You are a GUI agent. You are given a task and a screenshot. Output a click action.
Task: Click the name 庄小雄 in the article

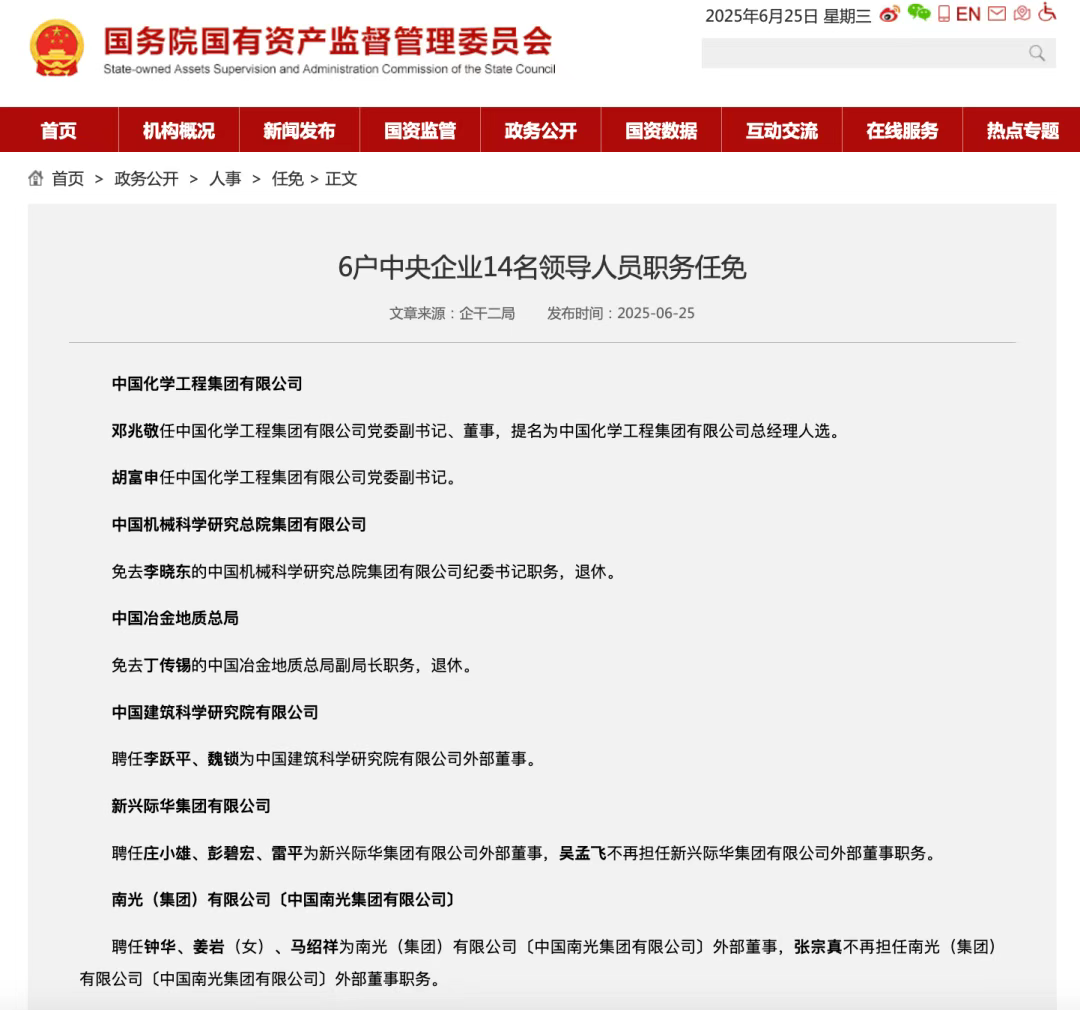click(x=167, y=853)
